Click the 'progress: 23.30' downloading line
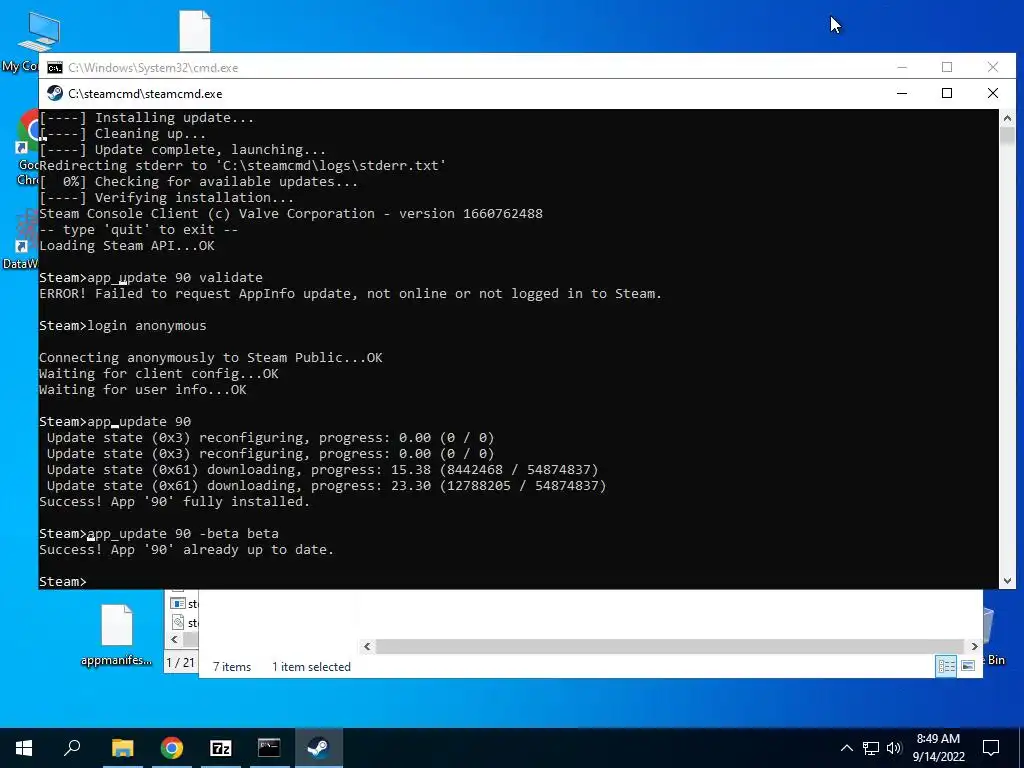The height and width of the screenshot is (768, 1024). coord(327,485)
